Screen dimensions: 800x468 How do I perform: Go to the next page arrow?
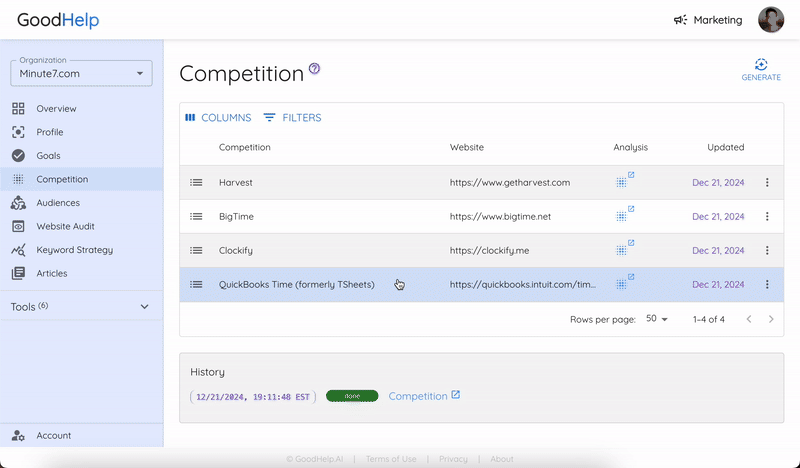click(771, 319)
